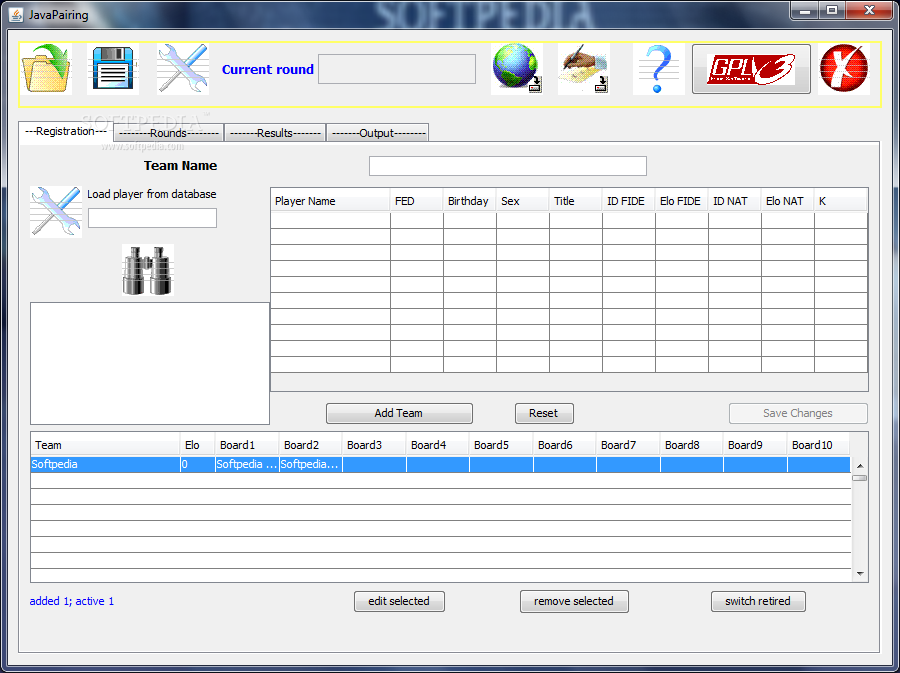Image resolution: width=900 pixels, height=673 pixels.
Task: Open the Rounds tab
Action: (x=169, y=133)
